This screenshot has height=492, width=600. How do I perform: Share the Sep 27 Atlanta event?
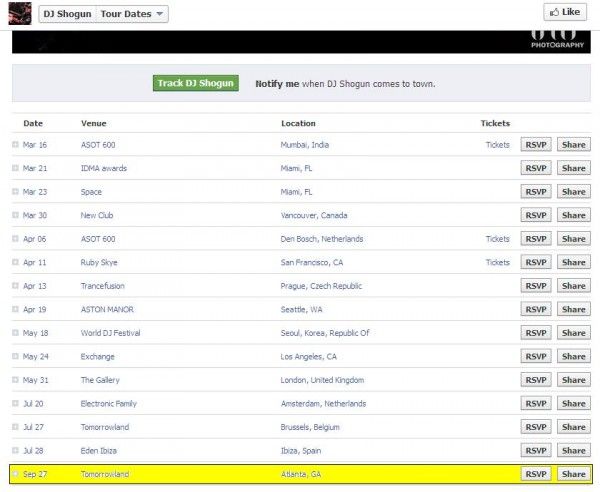pos(574,474)
